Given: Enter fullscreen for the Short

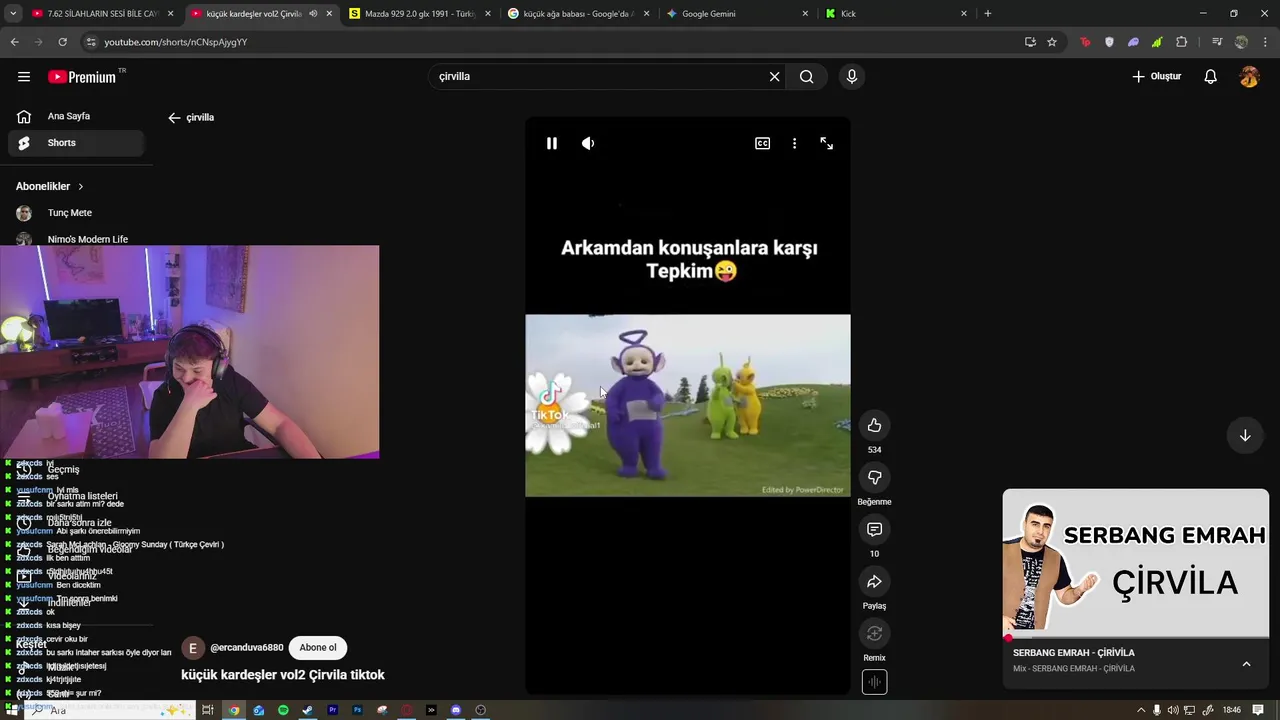Looking at the screenshot, I should [x=826, y=143].
